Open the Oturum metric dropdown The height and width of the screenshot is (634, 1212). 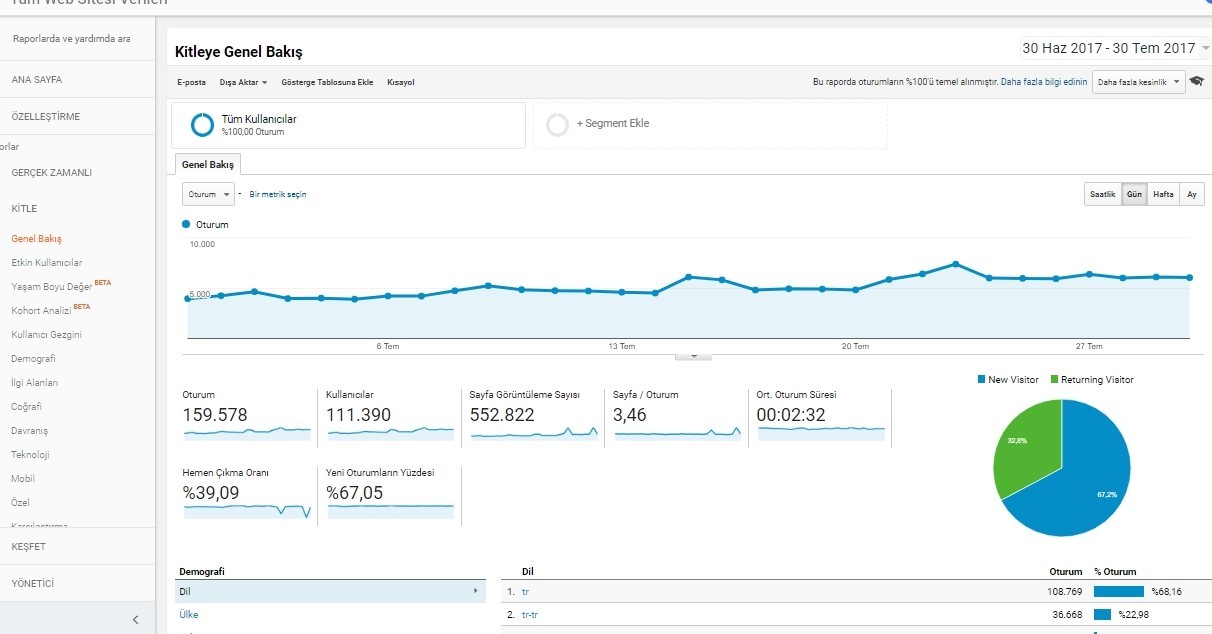pyautogui.click(x=208, y=194)
